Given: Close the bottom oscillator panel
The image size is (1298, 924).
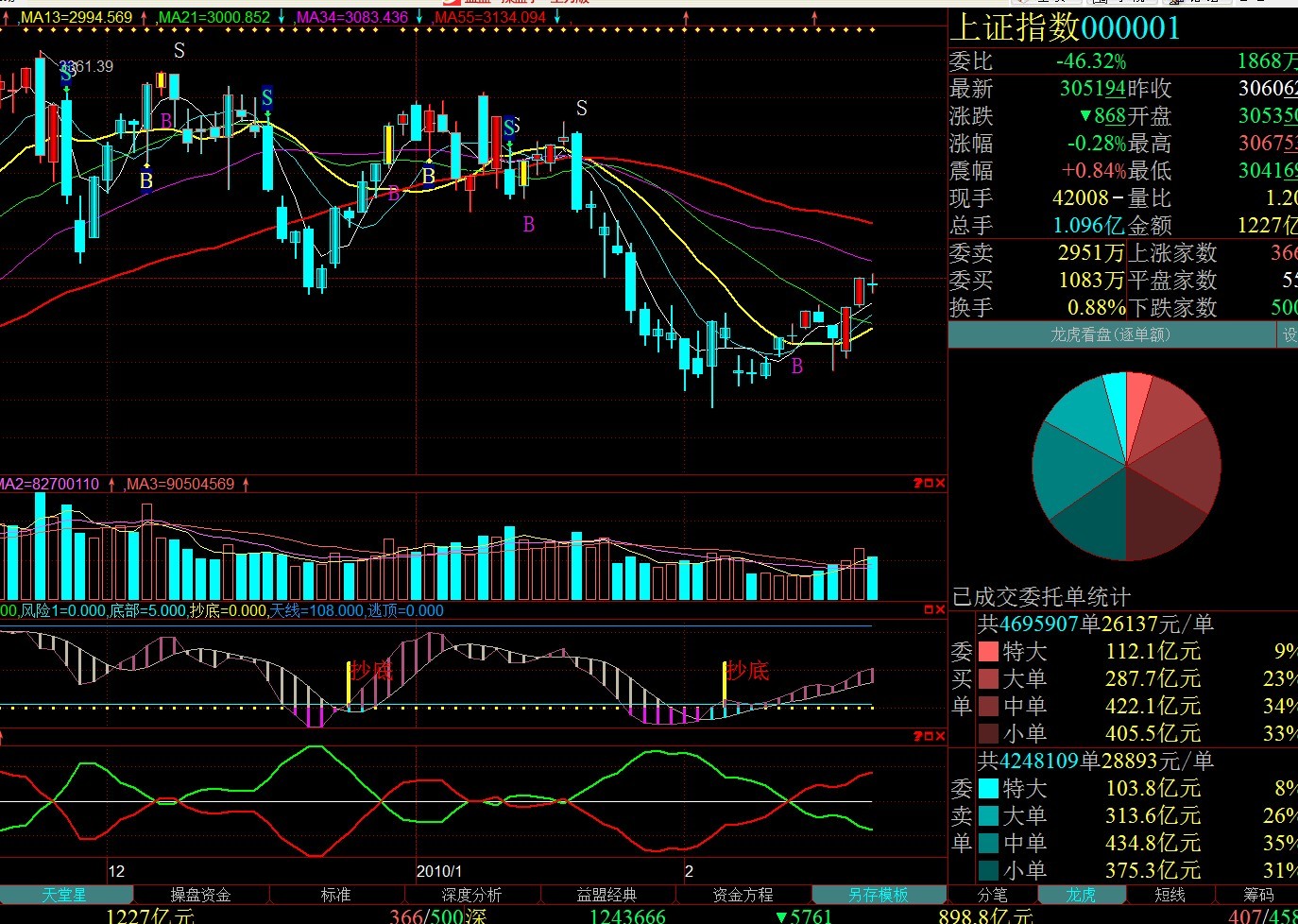Looking at the screenshot, I should click(940, 736).
